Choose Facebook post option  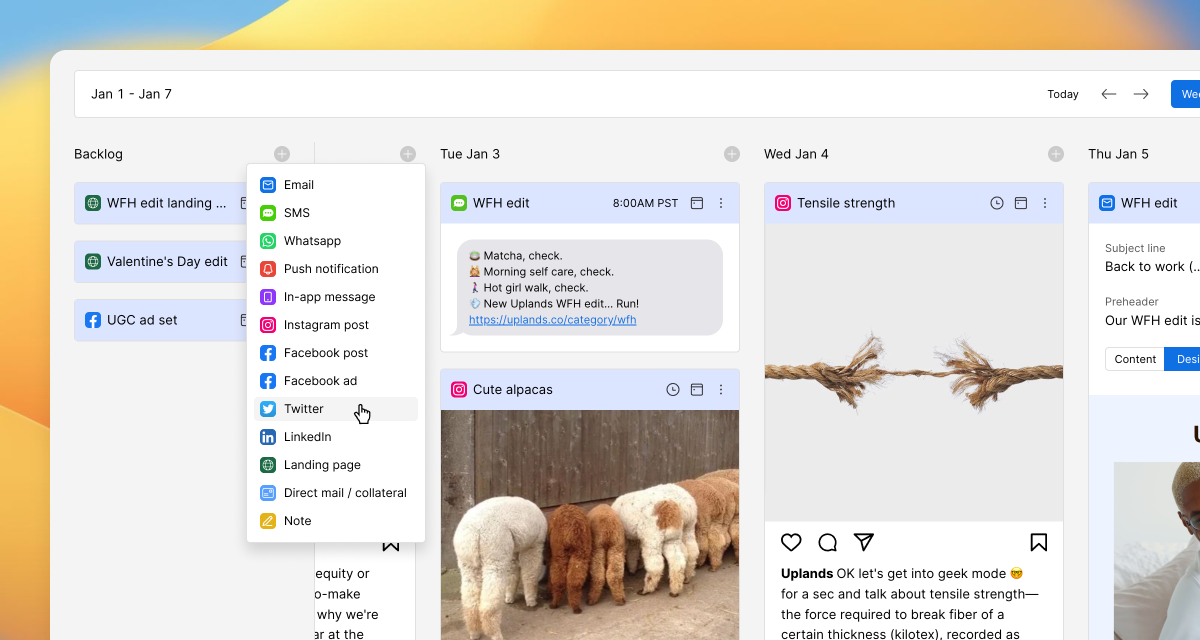click(x=336, y=353)
